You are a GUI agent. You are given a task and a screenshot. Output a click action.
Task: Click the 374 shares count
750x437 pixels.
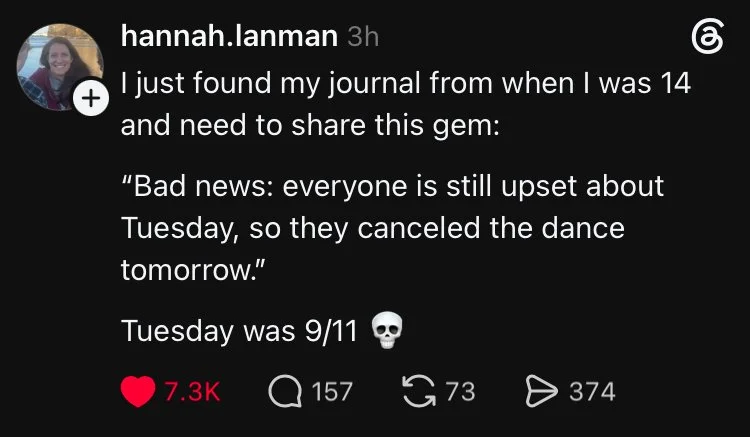point(592,392)
